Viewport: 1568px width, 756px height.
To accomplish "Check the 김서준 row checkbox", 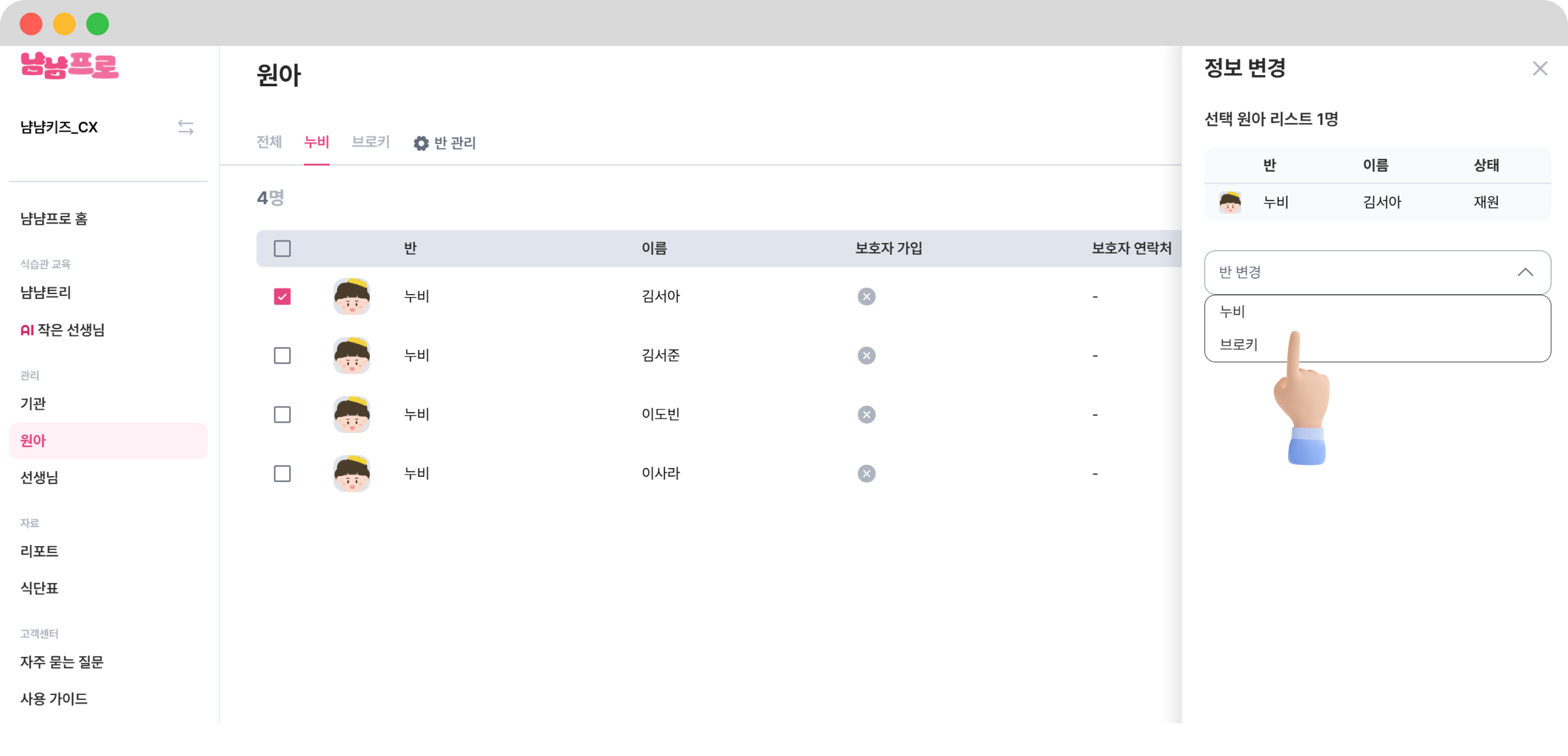I will pos(282,356).
